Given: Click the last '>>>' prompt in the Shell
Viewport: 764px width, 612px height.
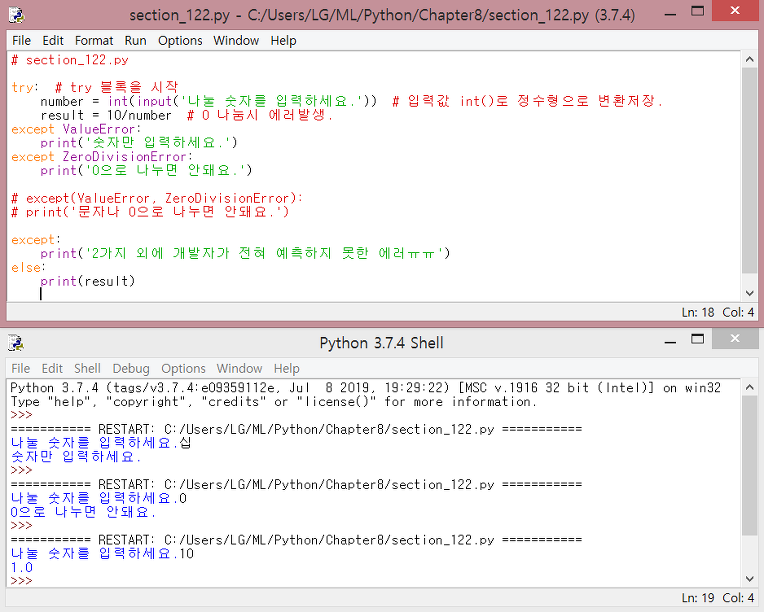Looking at the screenshot, I should pos(21,581).
